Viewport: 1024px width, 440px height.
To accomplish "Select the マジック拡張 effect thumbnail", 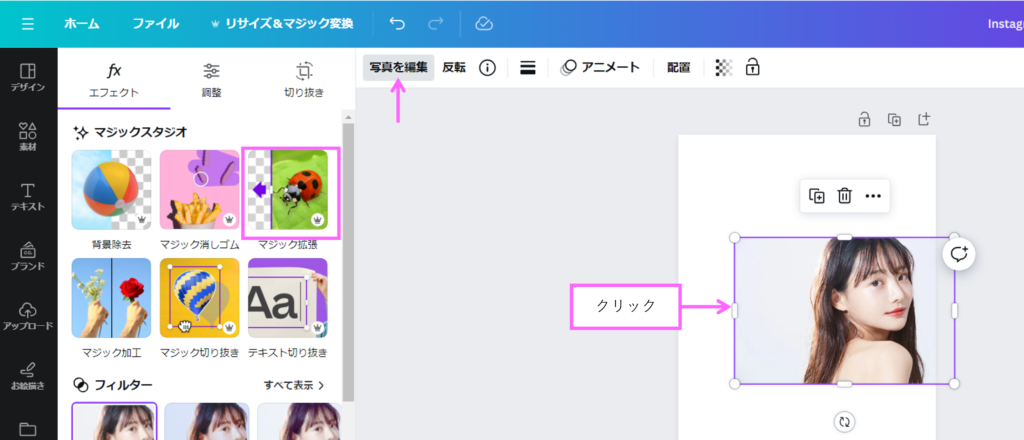I will (x=292, y=193).
